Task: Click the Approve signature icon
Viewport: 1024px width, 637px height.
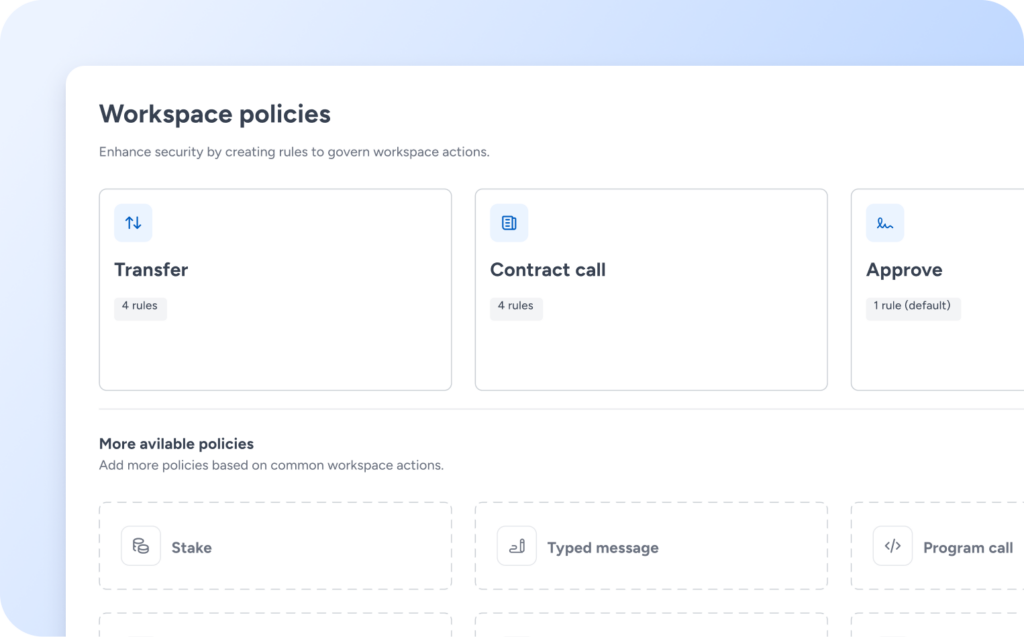Action: (885, 223)
